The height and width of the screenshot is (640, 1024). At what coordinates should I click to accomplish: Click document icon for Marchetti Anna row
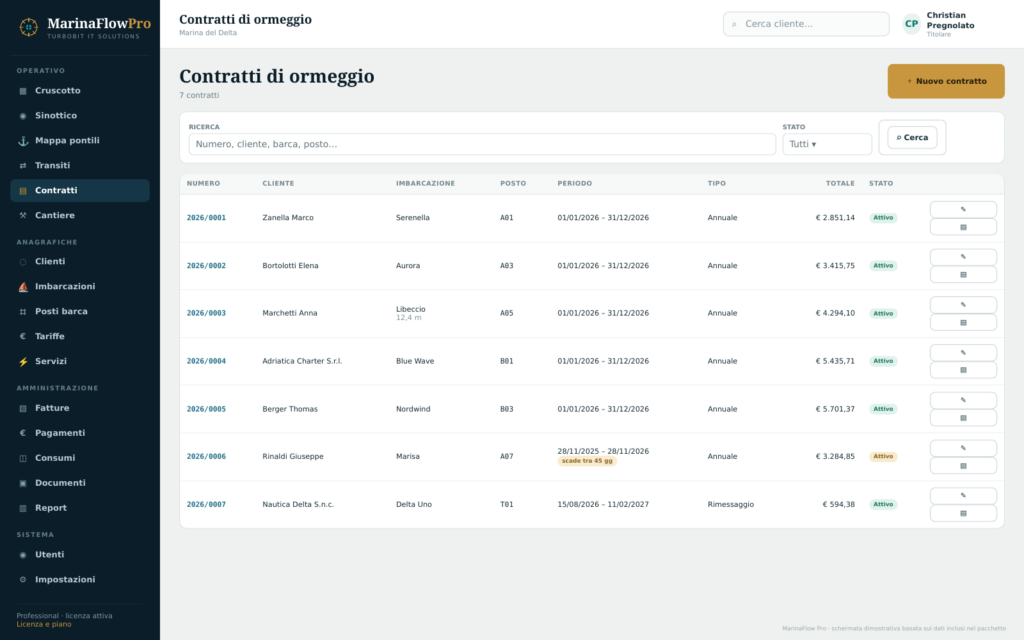click(963, 323)
